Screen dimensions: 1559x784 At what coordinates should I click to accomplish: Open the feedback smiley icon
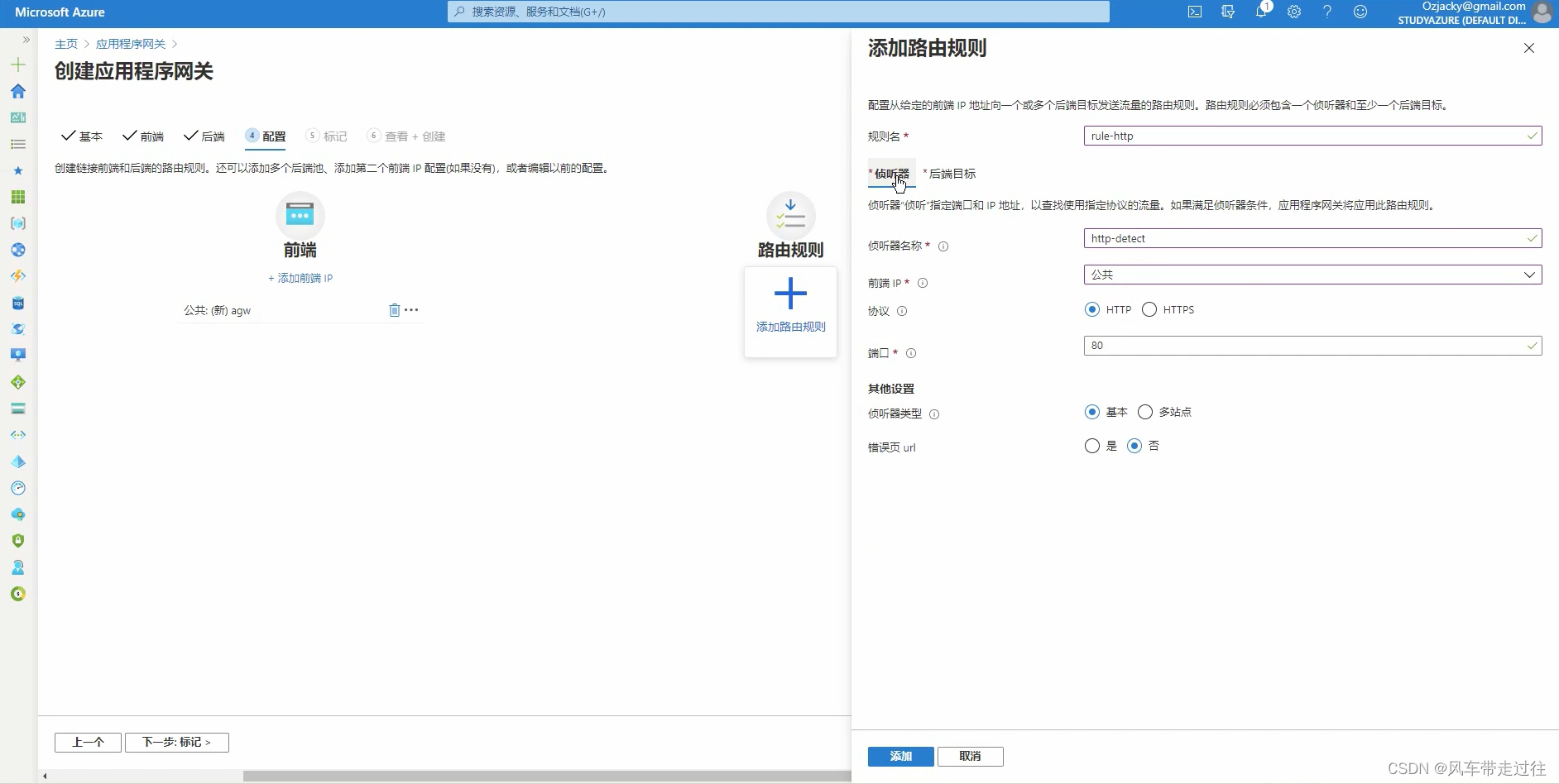point(1360,12)
